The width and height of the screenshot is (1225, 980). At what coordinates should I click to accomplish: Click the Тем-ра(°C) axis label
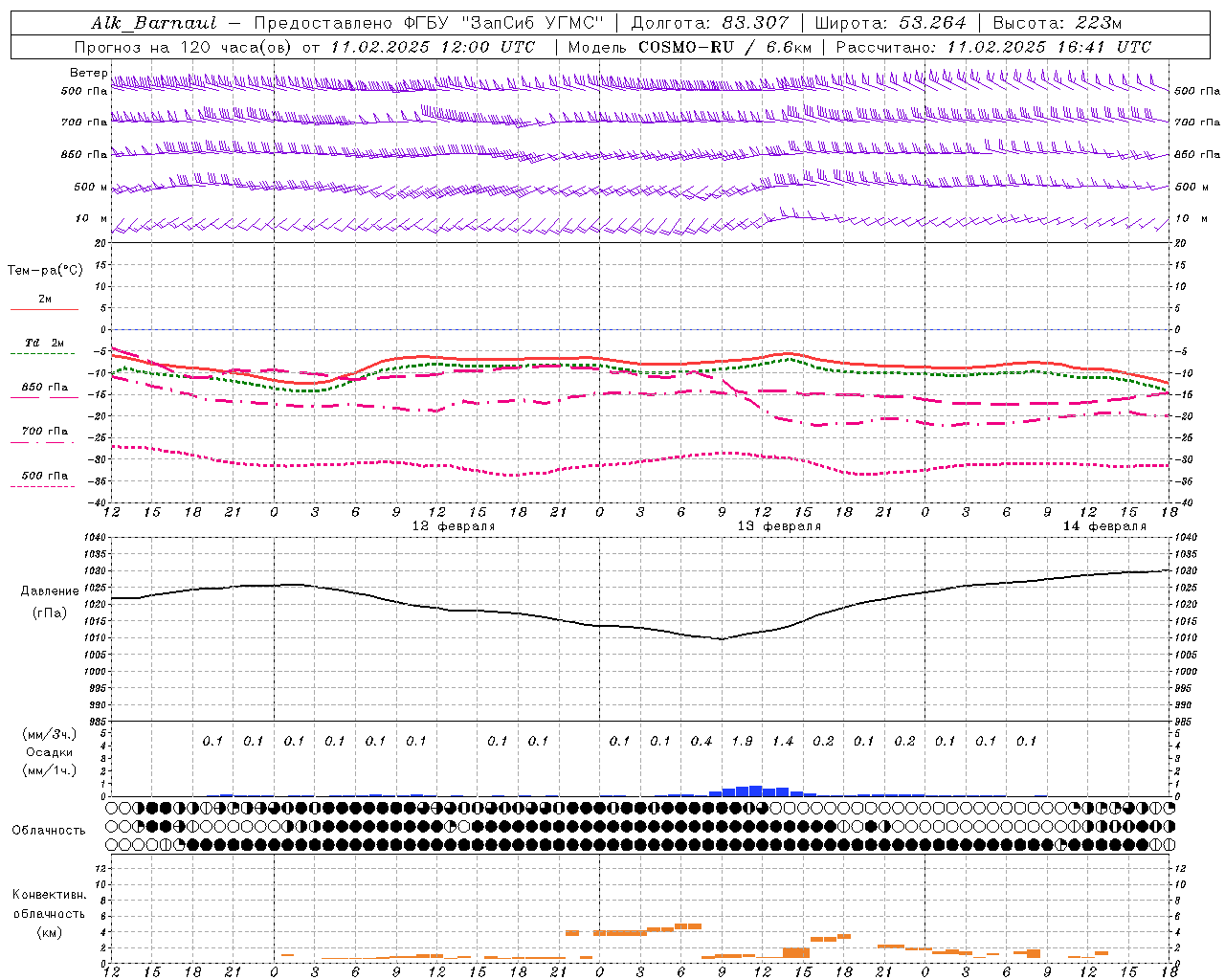45,271
